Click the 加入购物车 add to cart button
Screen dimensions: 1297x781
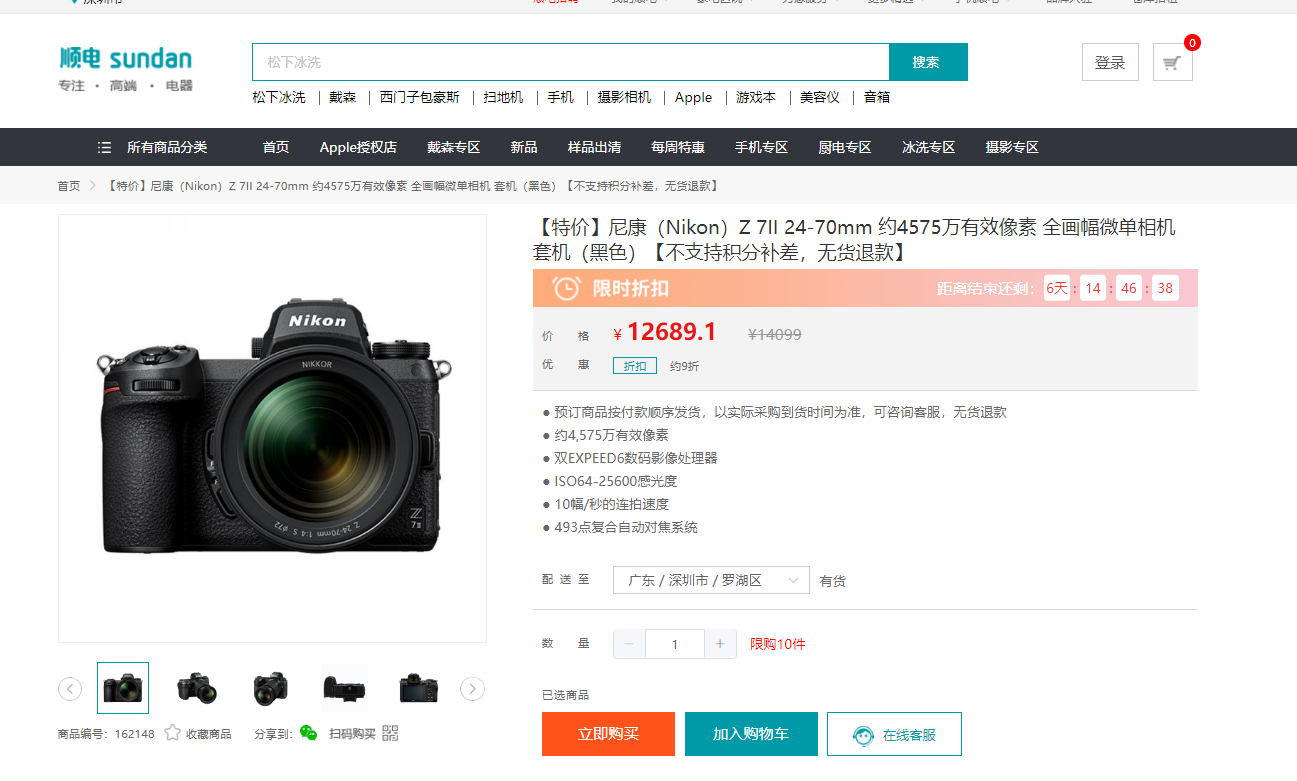click(x=751, y=734)
